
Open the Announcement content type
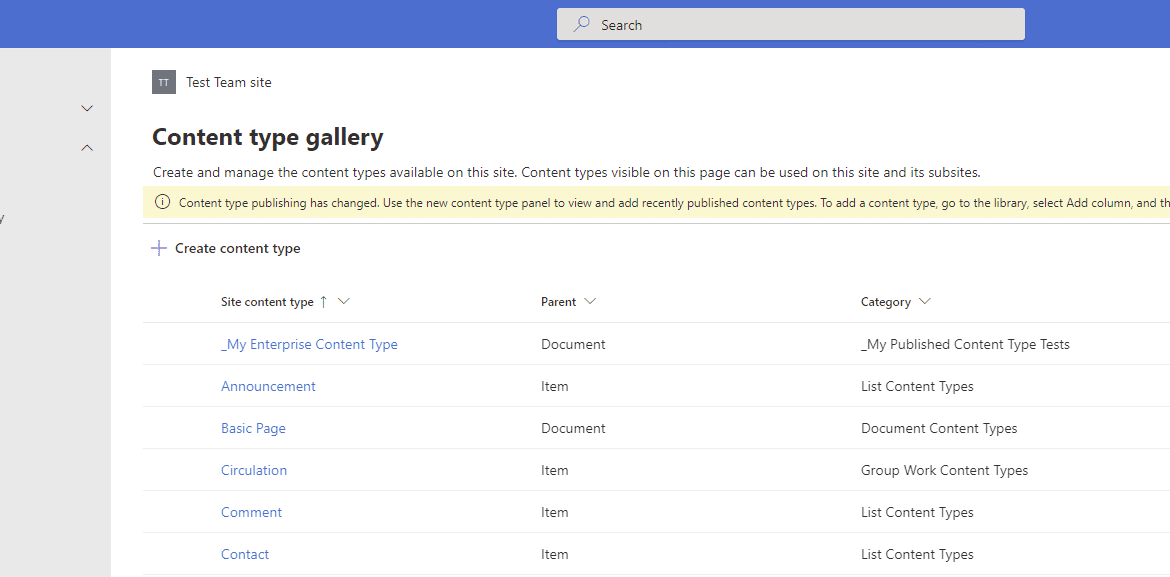tap(268, 386)
